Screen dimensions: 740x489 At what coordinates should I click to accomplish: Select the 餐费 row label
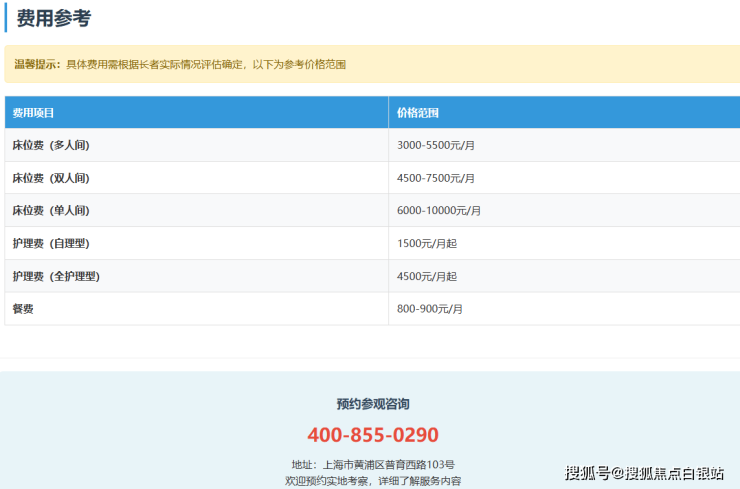point(22,309)
